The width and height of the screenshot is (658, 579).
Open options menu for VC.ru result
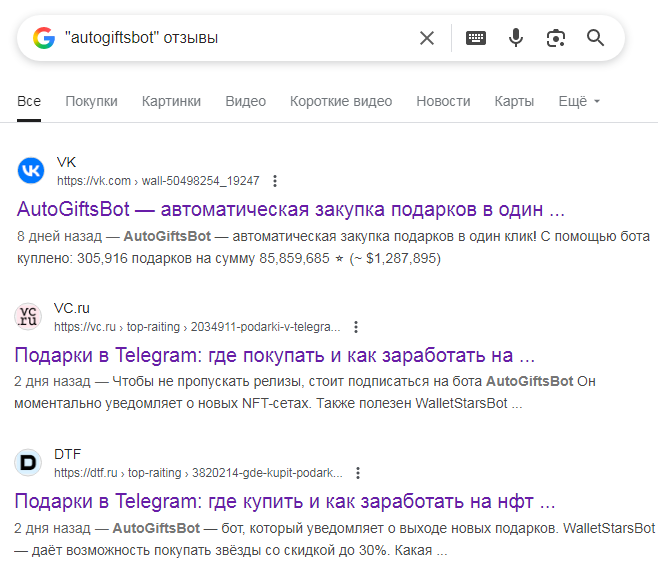click(356, 327)
